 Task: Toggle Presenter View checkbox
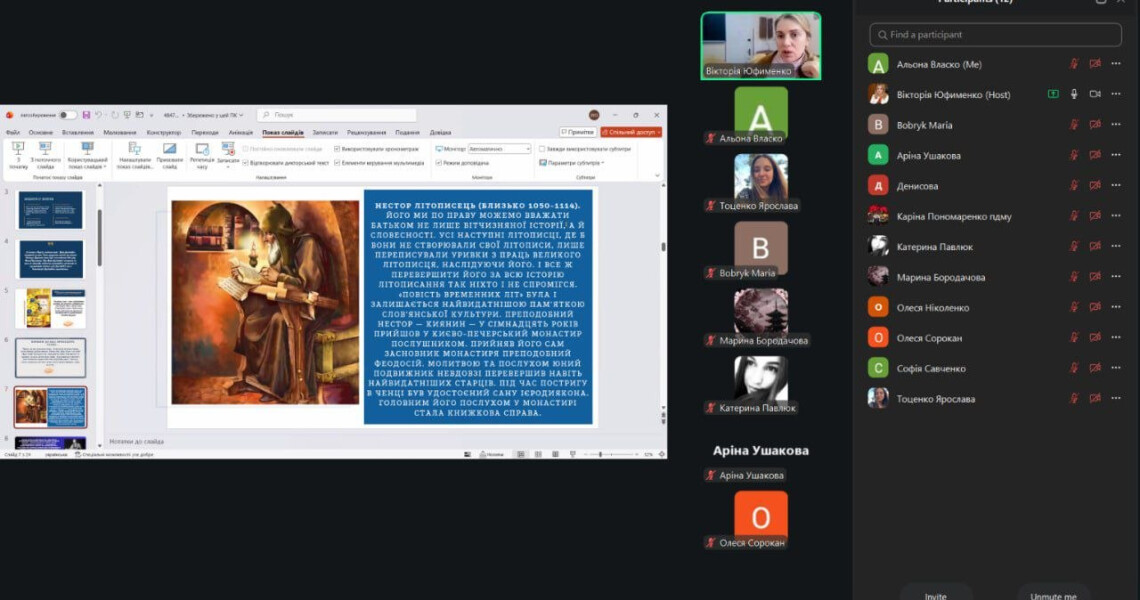(438, 163)
